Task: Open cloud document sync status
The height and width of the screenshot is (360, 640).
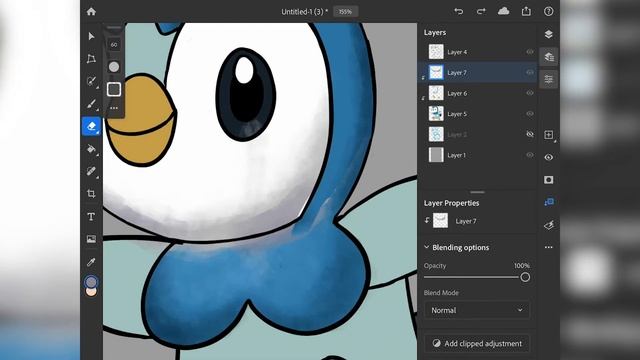Action: click(504, 11)
